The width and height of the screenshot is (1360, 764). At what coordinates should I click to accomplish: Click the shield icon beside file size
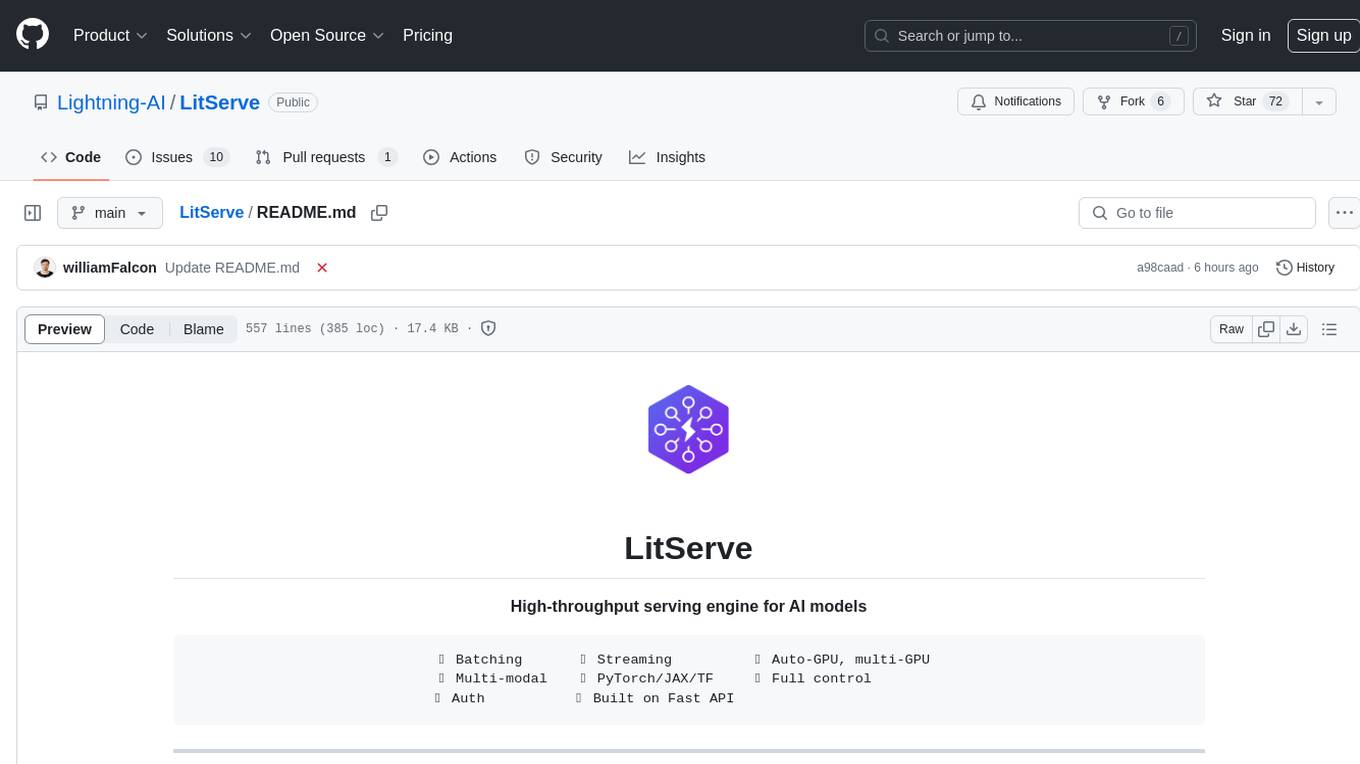[x=488, y=328]
